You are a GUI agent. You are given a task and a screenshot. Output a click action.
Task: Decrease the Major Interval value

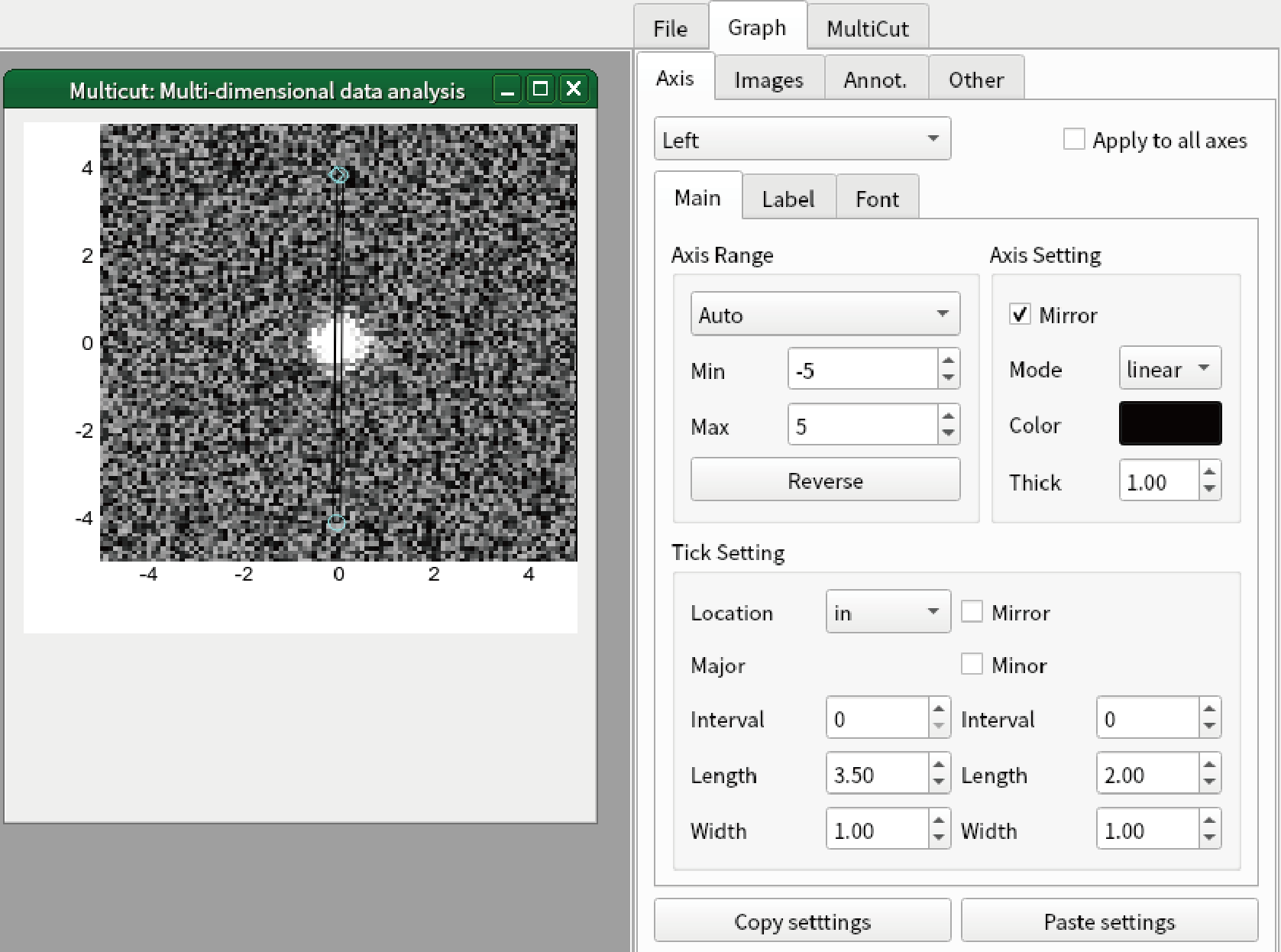(939, 727)
